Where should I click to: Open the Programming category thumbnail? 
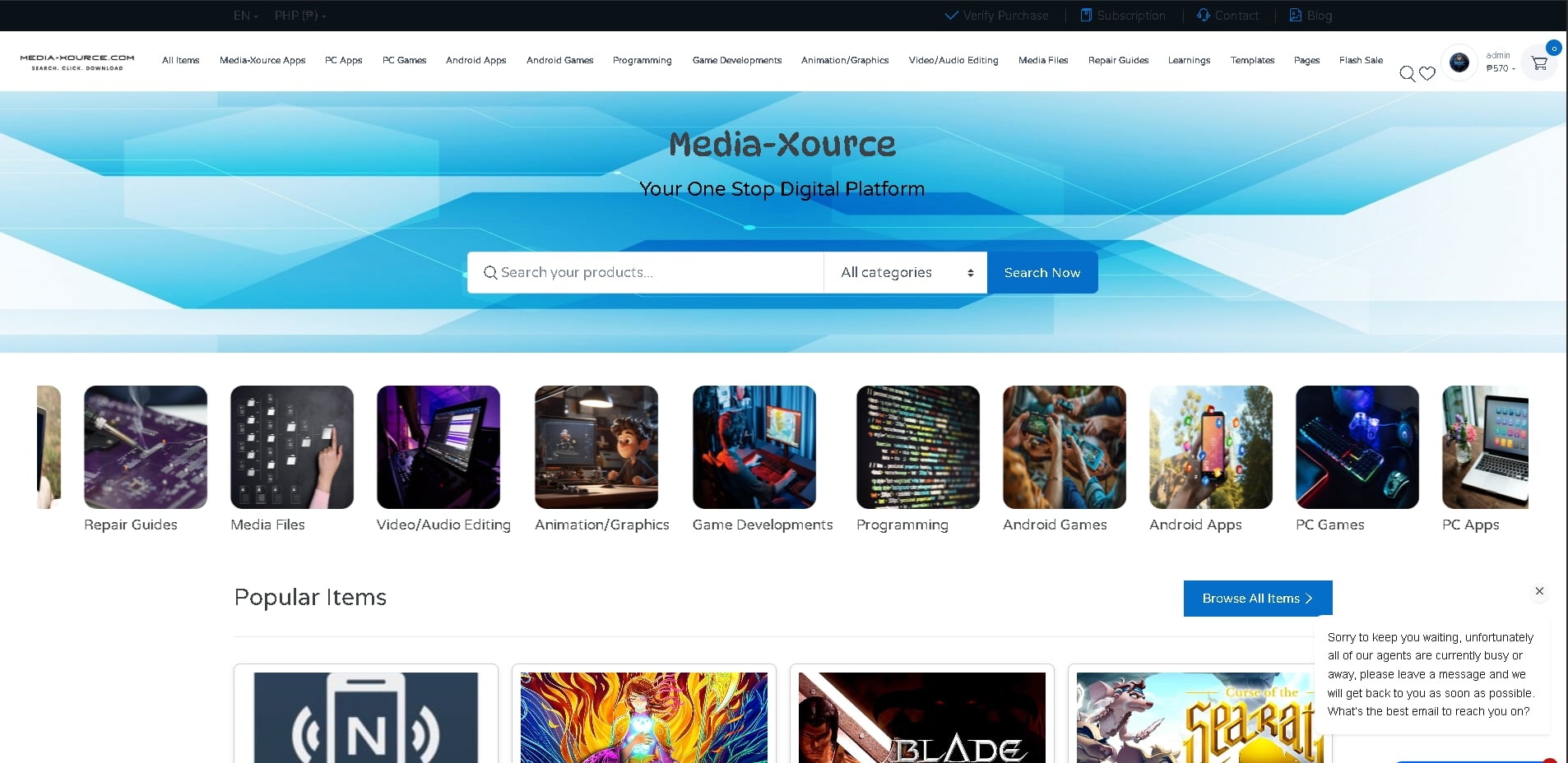pos(918,447)
